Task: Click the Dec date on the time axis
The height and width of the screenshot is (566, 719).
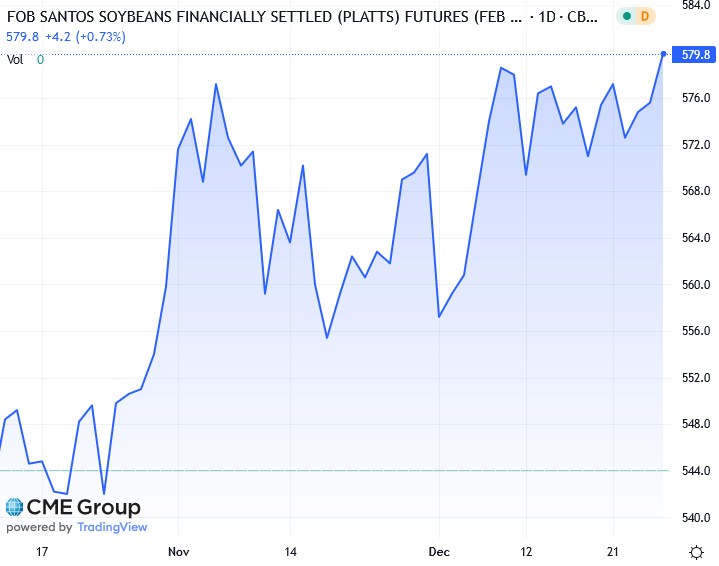Action: click(439, 552)
